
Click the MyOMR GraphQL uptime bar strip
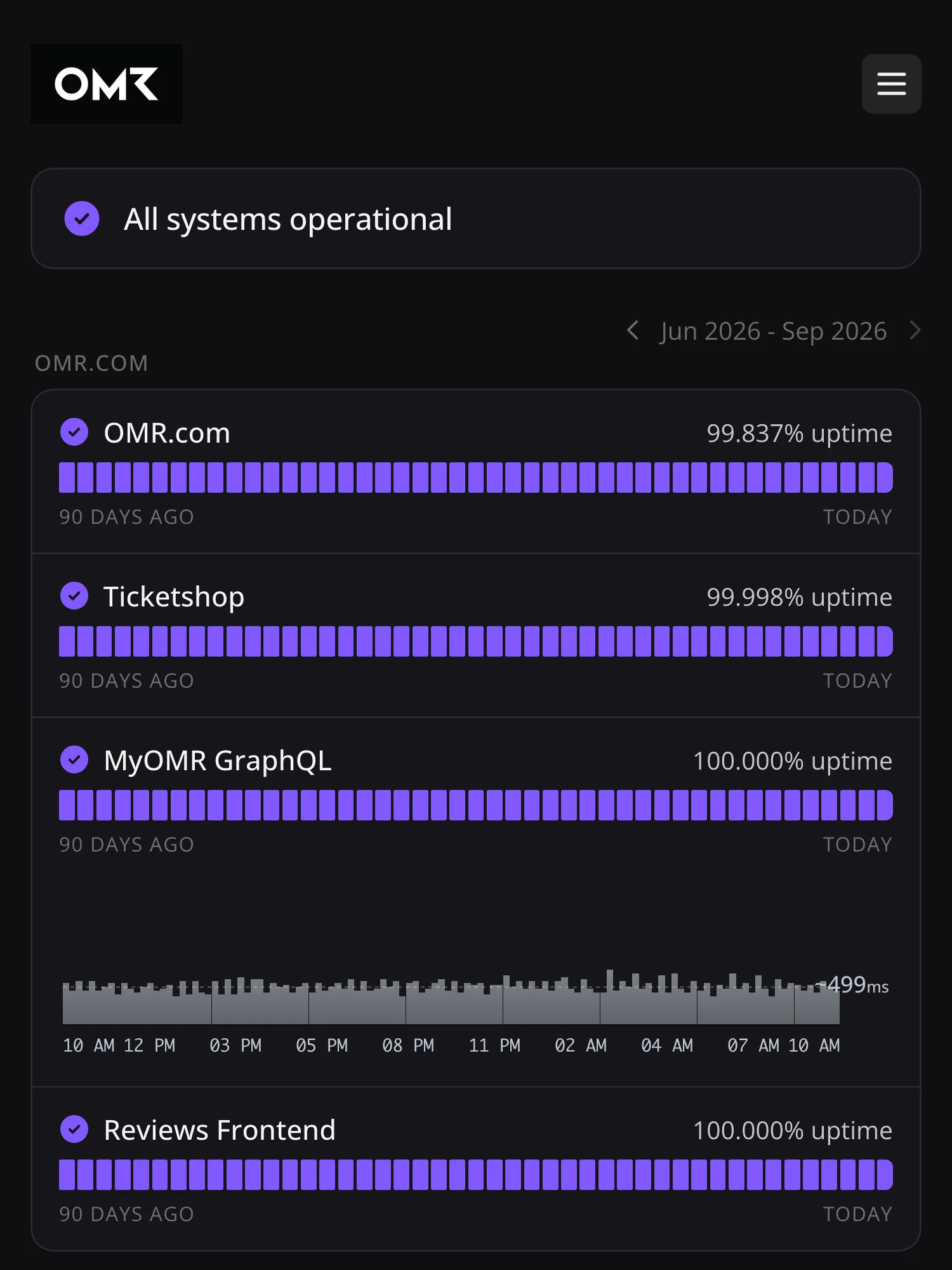coord(476,805)
